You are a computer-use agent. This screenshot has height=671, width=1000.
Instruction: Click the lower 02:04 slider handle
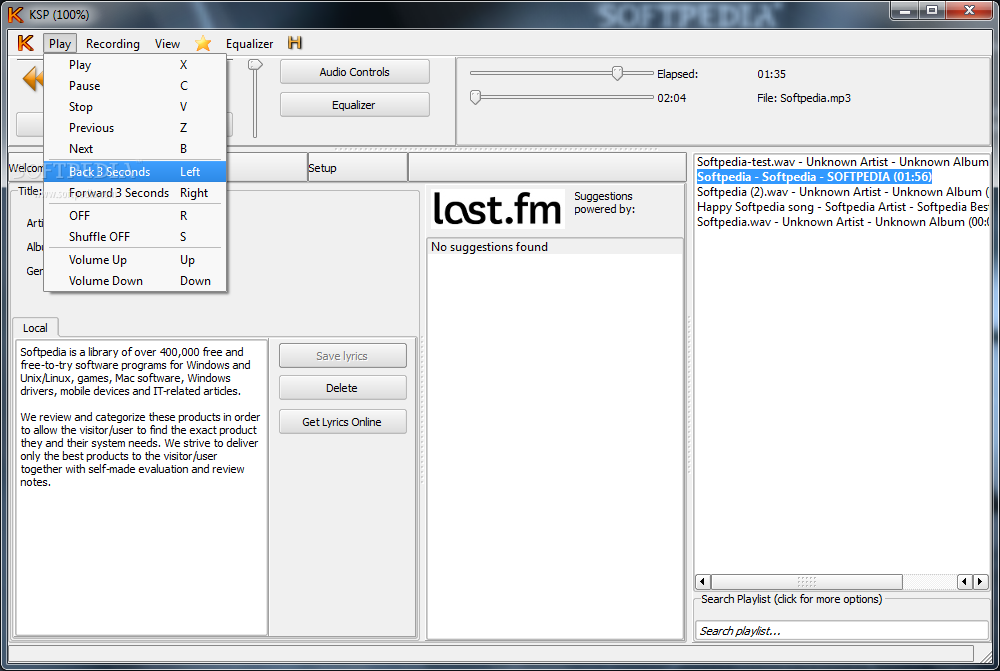tap(475, 97)
